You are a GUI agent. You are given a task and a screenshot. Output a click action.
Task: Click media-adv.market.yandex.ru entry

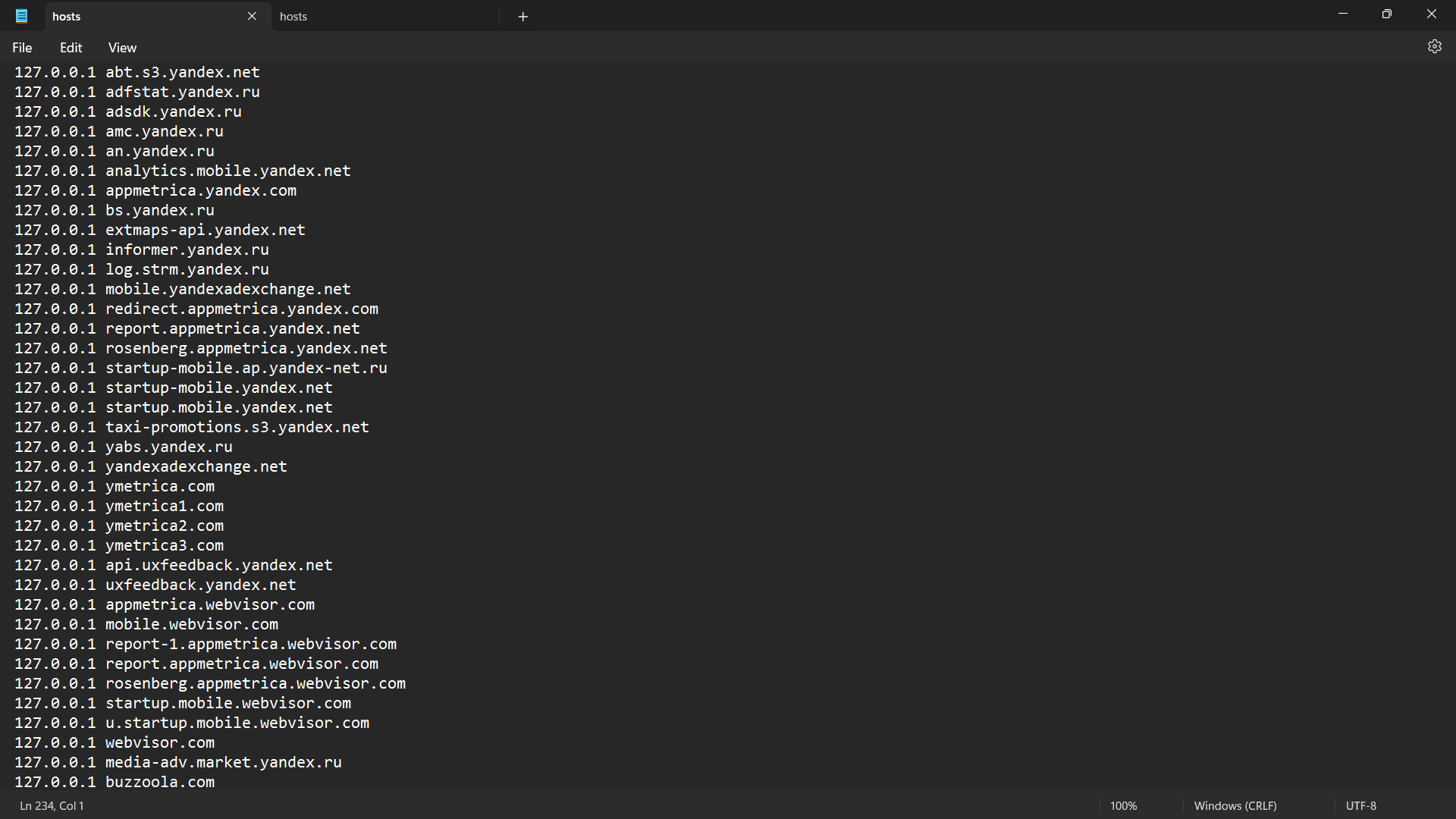pos(178,762)
